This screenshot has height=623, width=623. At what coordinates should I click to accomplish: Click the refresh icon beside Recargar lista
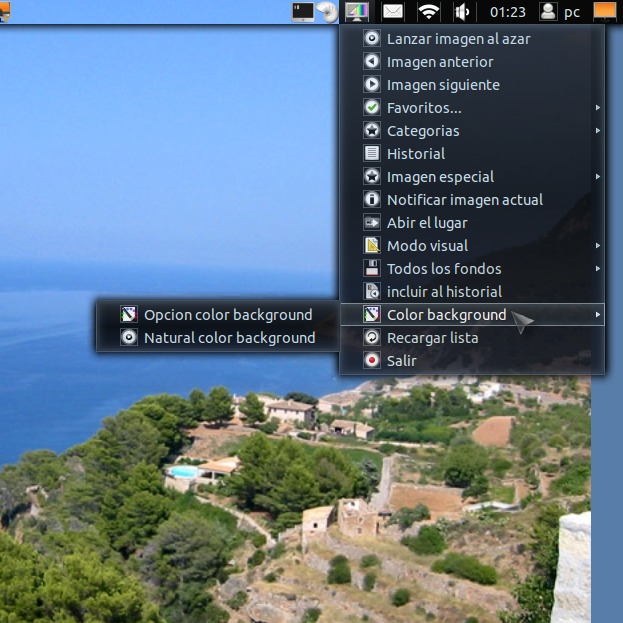[372, 338]
